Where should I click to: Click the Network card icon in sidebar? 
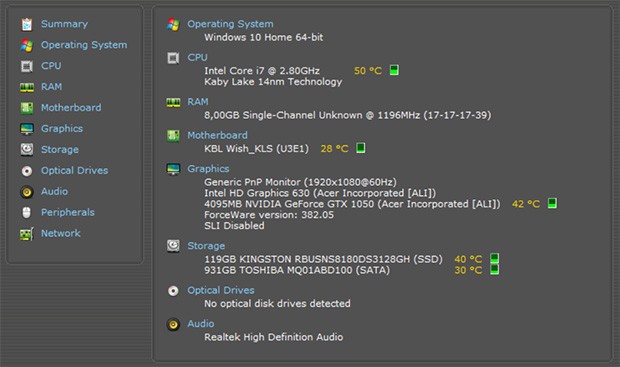pos(26,234)
